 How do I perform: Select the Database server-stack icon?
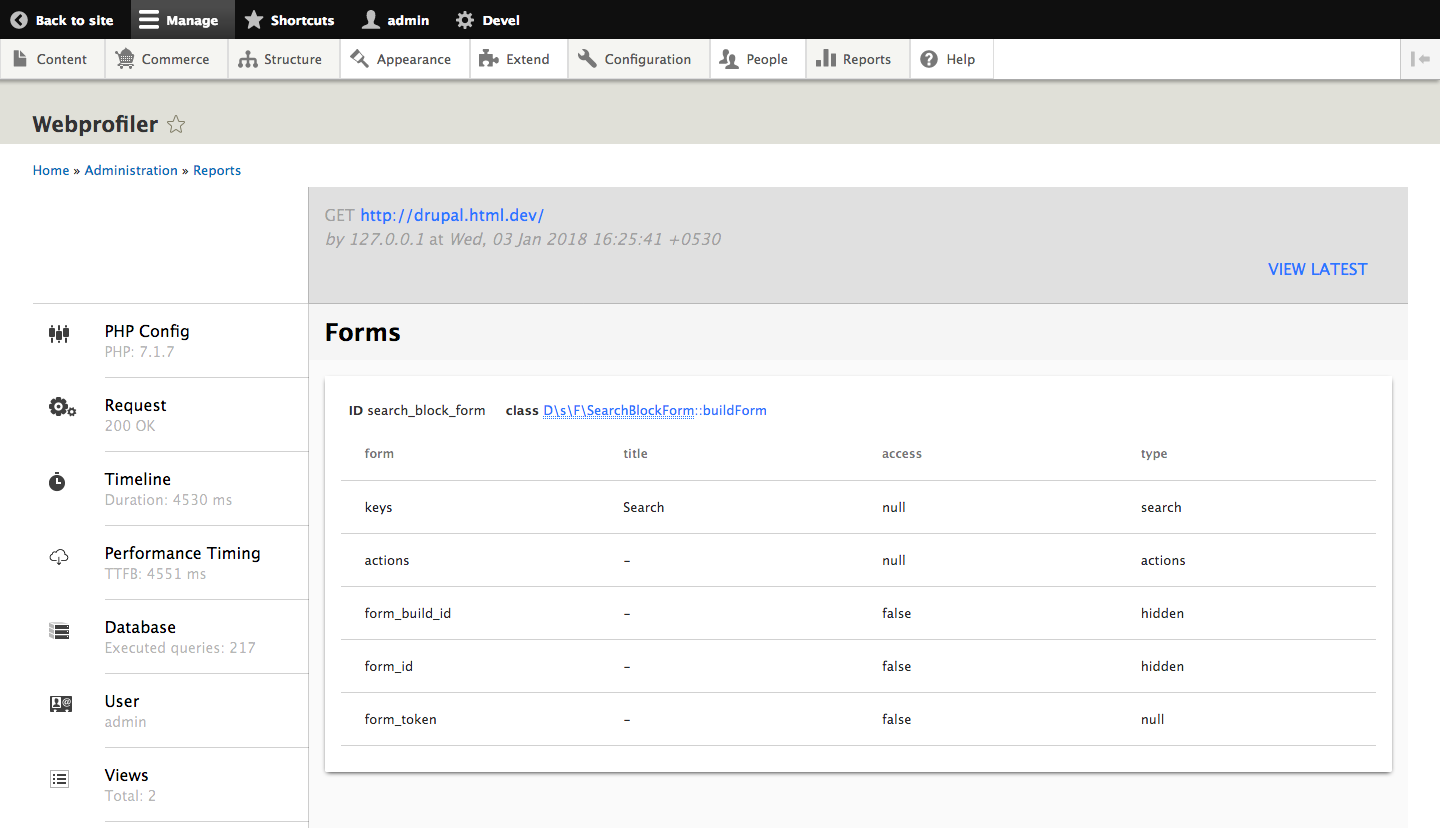[x=59, y=630]
